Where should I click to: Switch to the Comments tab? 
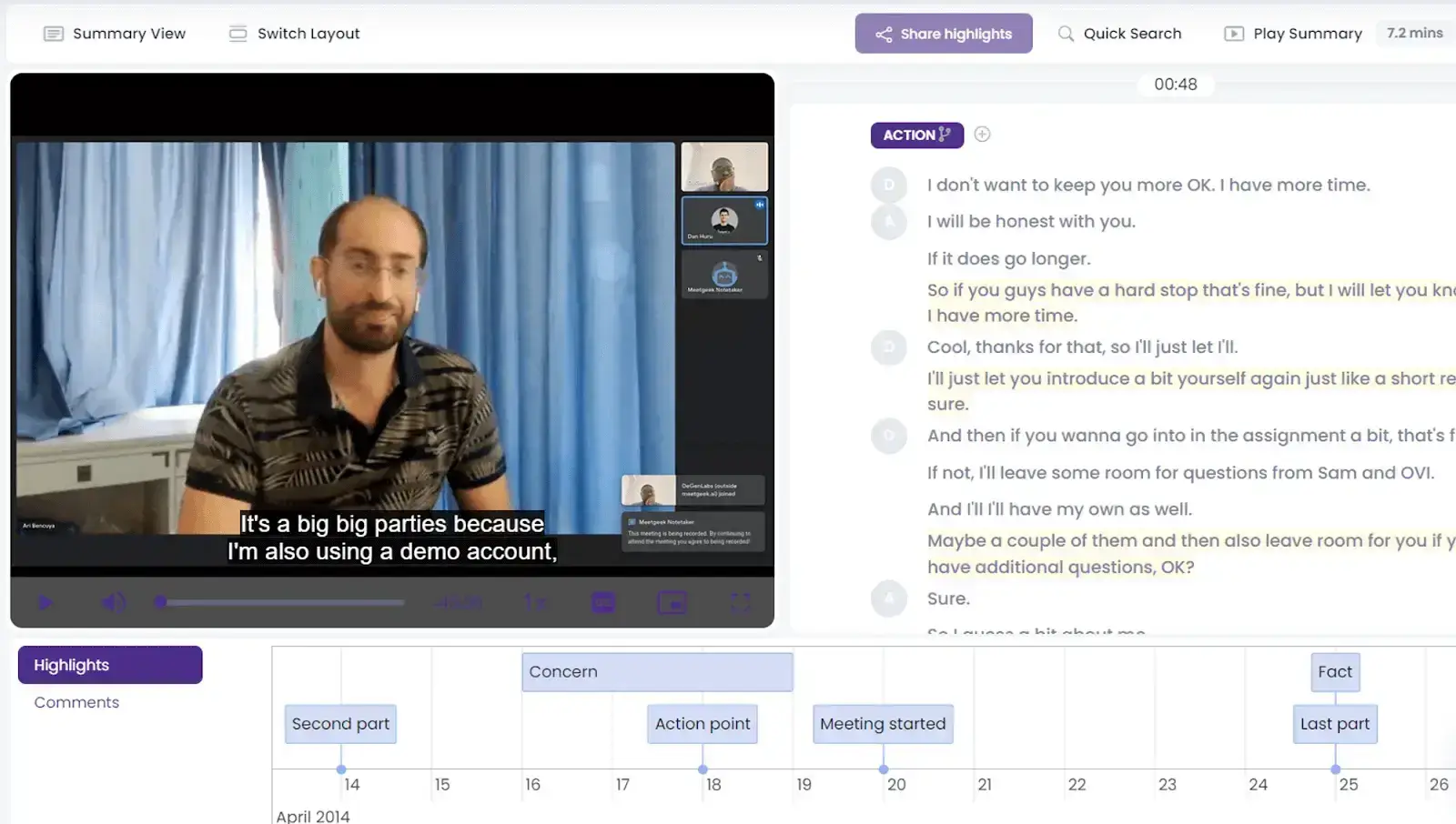(76, 702)
